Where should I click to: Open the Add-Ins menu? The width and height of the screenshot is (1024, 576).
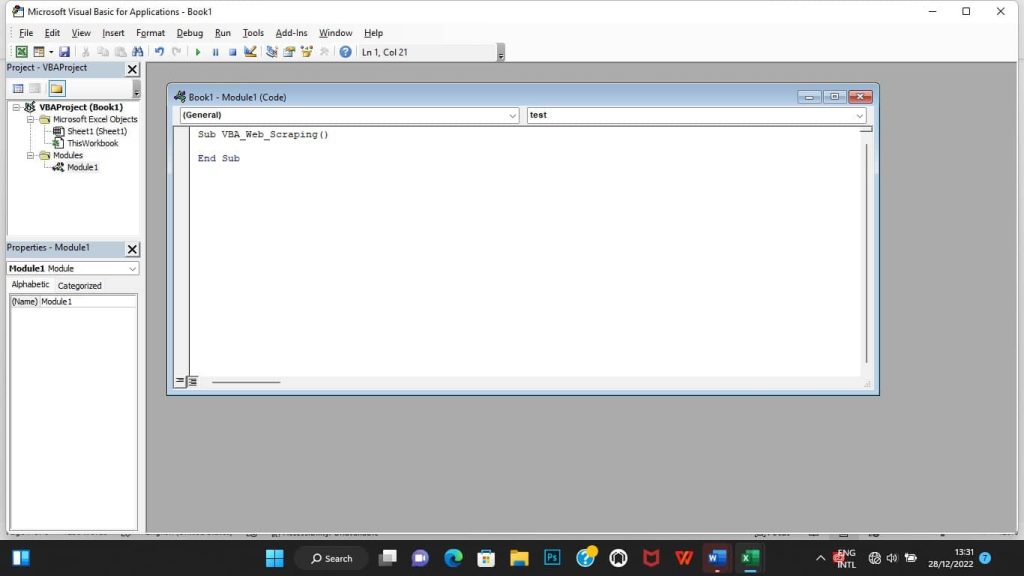point(291,33)
